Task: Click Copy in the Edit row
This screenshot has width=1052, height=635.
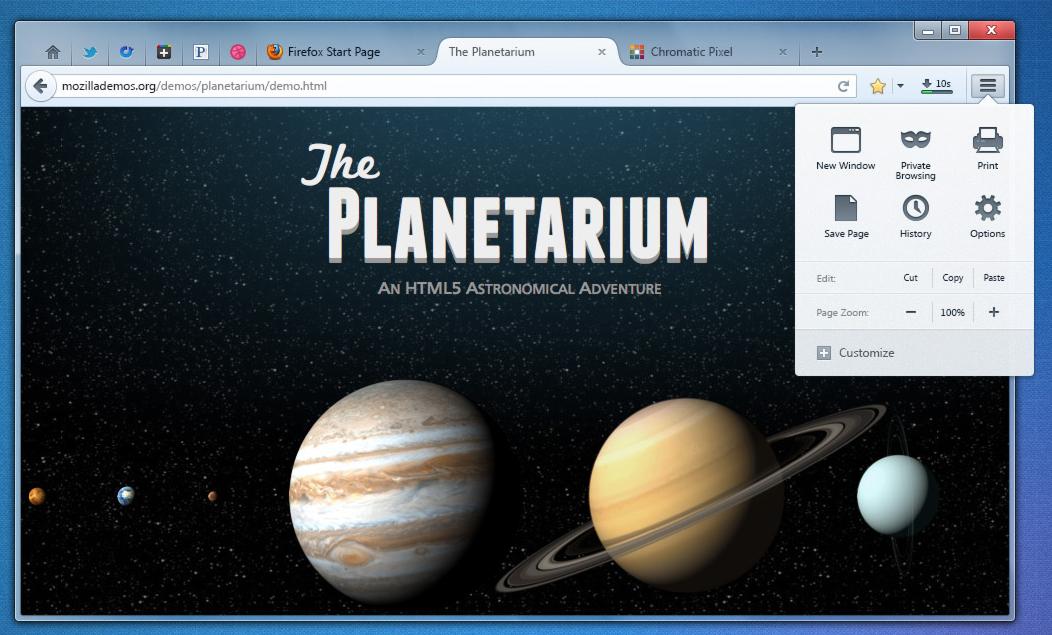Action: pyautogui.click(x=953, y=278)
